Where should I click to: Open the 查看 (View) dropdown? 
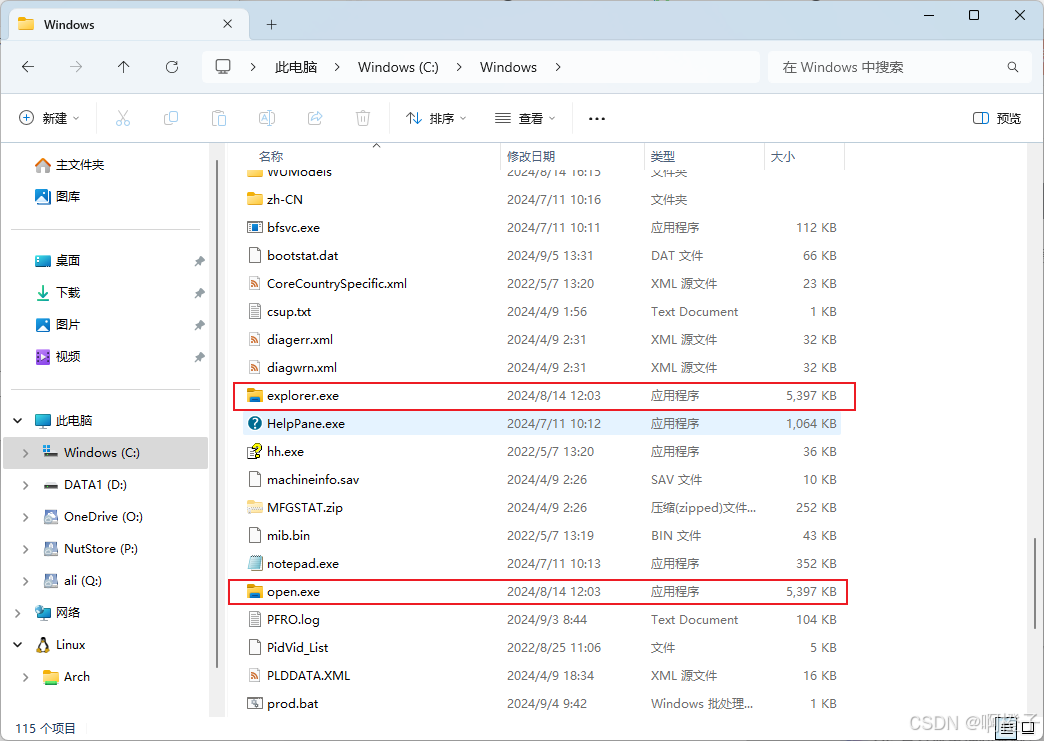pyautogui.click(x=525, y=119)
